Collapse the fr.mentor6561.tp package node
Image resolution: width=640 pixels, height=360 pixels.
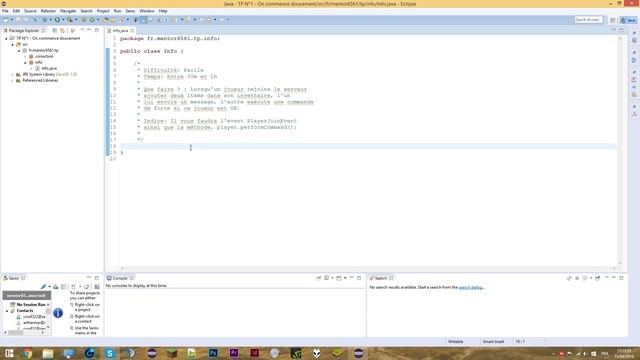[19, 50]
